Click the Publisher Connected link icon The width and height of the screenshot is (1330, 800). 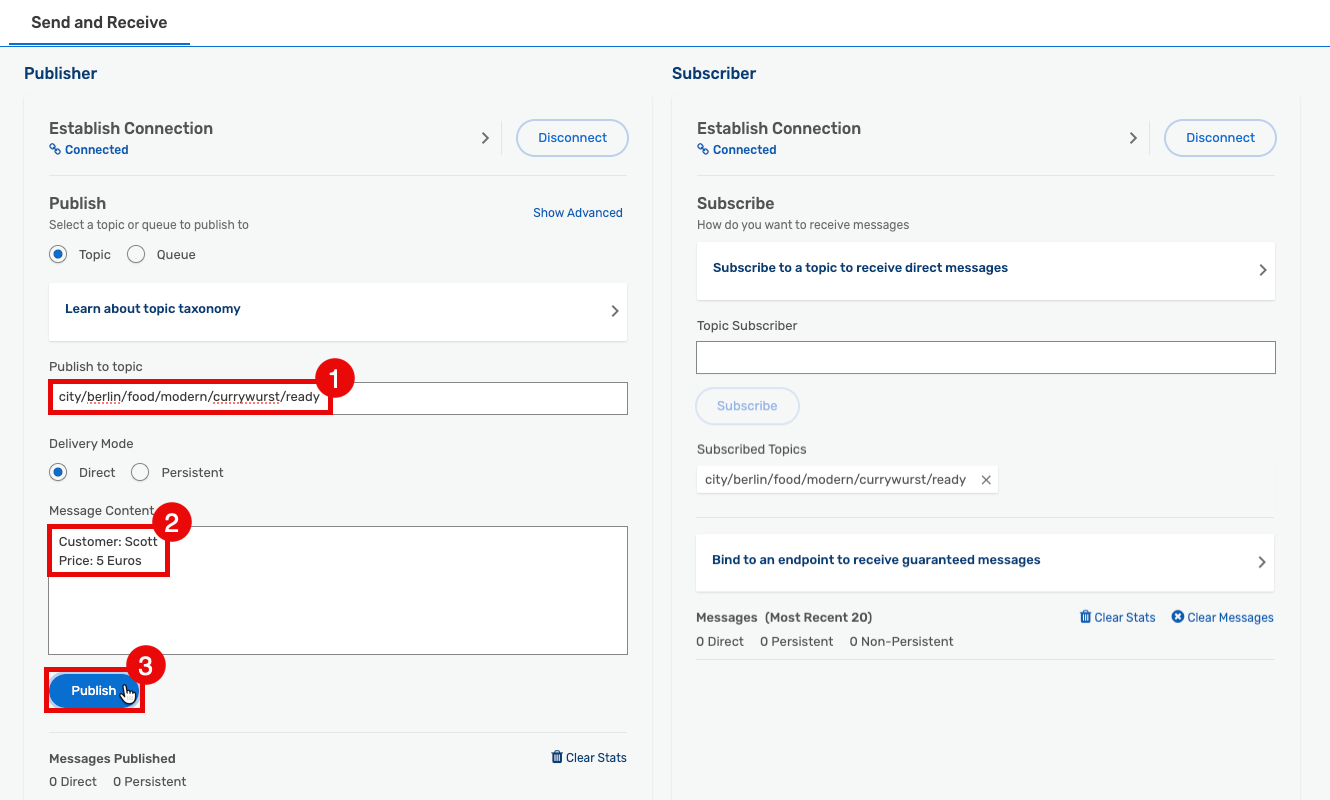(x=55, y=150)
